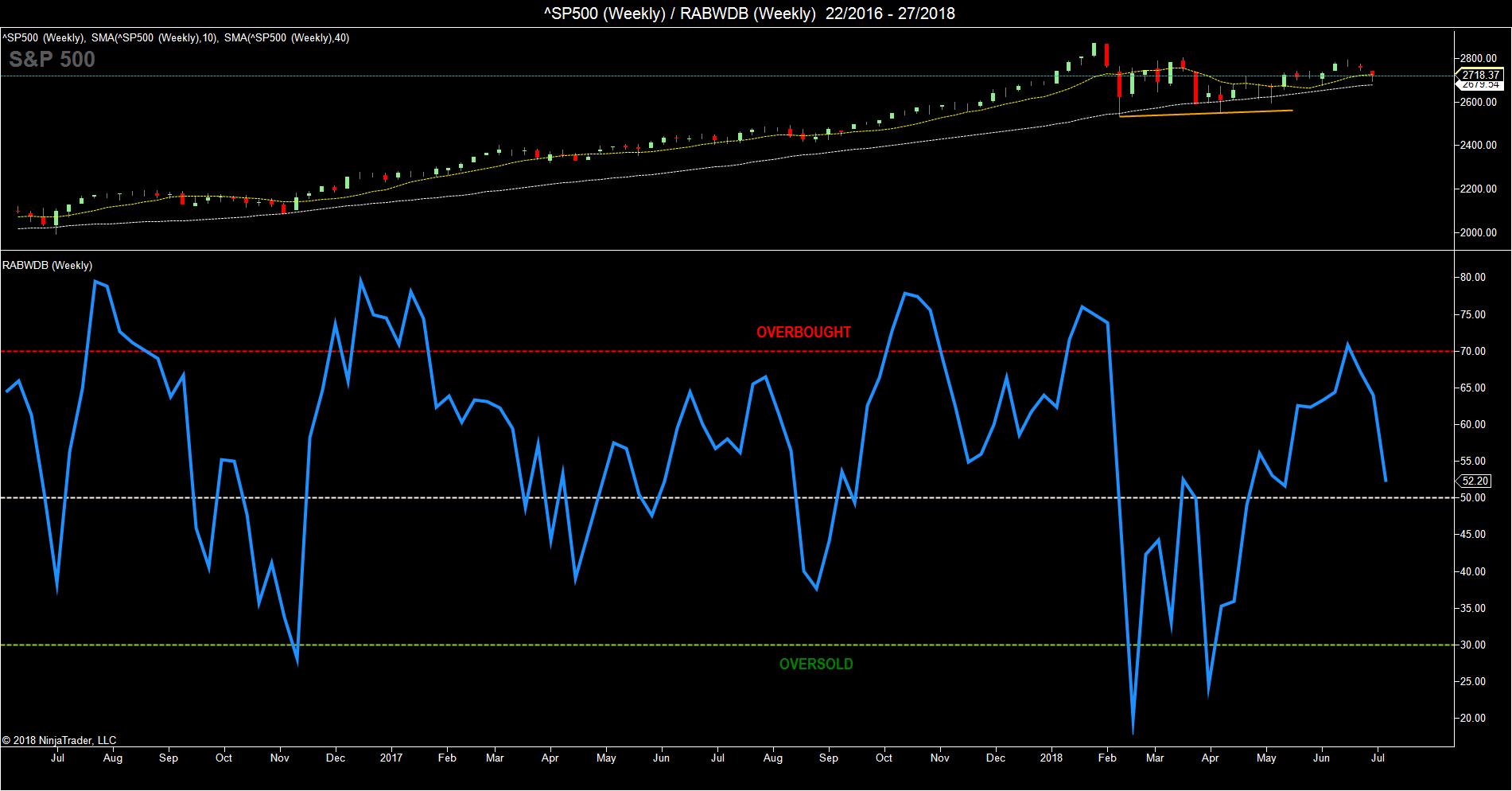Click the 2600.00 price axis label
Screen dimensions: 1512x791
tap(1479, 103)
